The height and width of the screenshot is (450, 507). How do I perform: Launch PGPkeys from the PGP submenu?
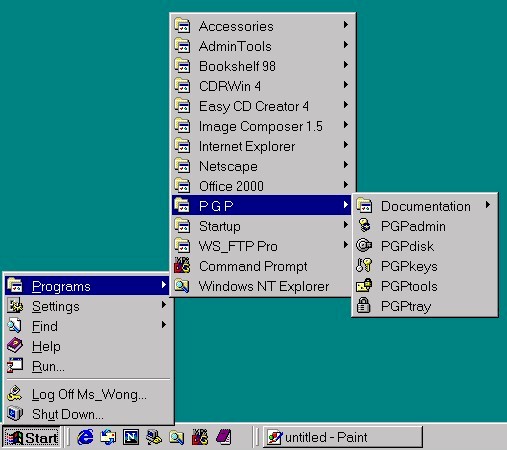[x=425, y=266]
